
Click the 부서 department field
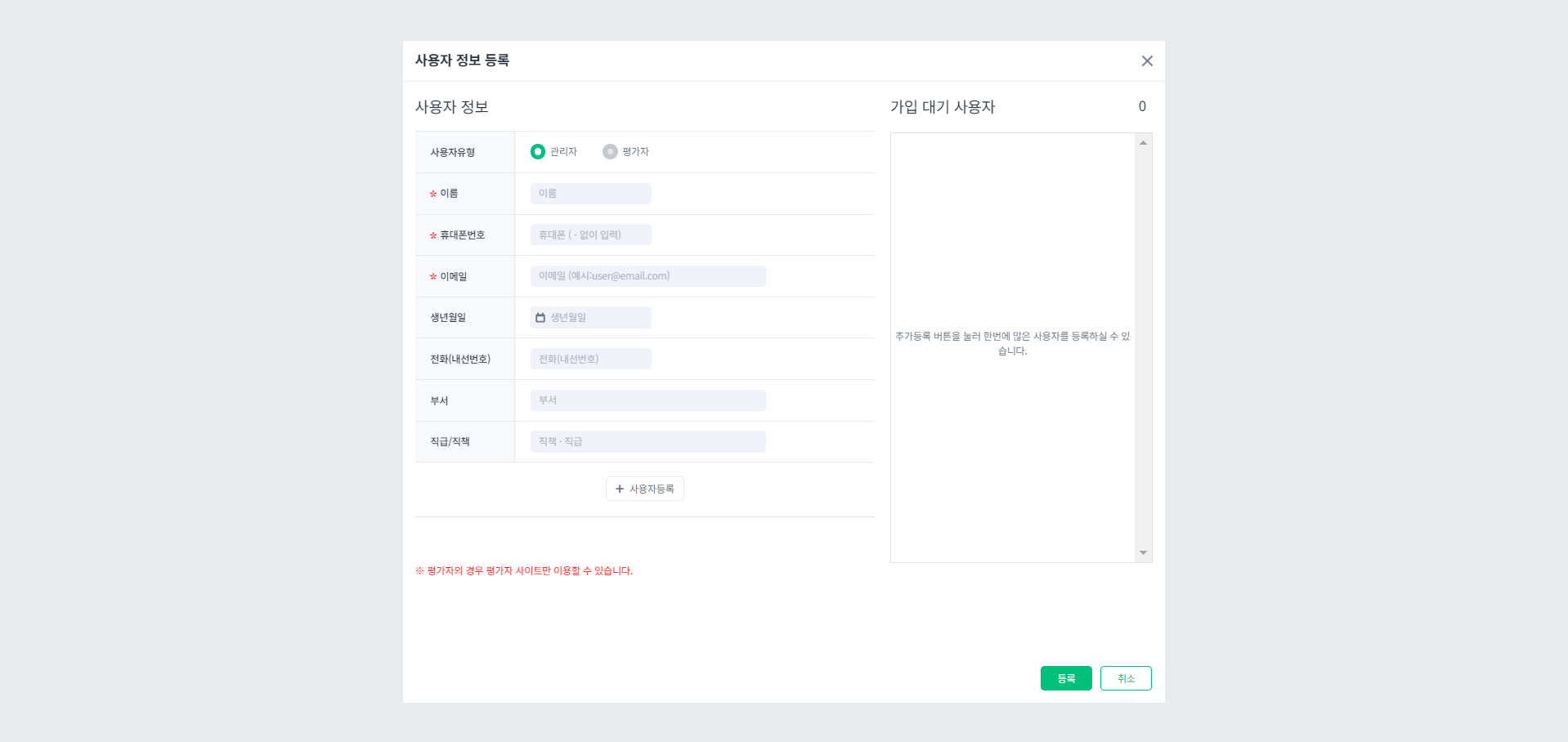click(x=647, y=400)
